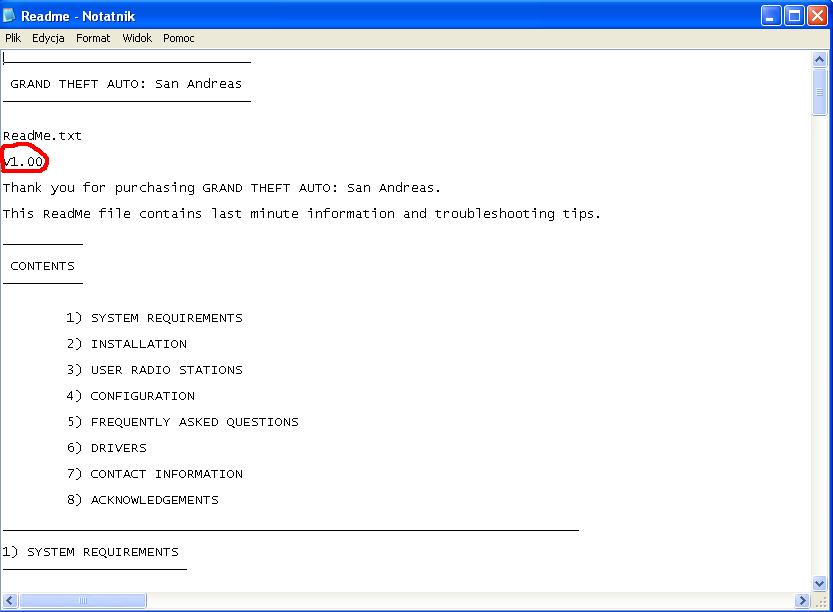833x612 pixels.
Task: Click the line 'This ReadMe file contains'
Action: pyautogui.click(x=302, y=214)
